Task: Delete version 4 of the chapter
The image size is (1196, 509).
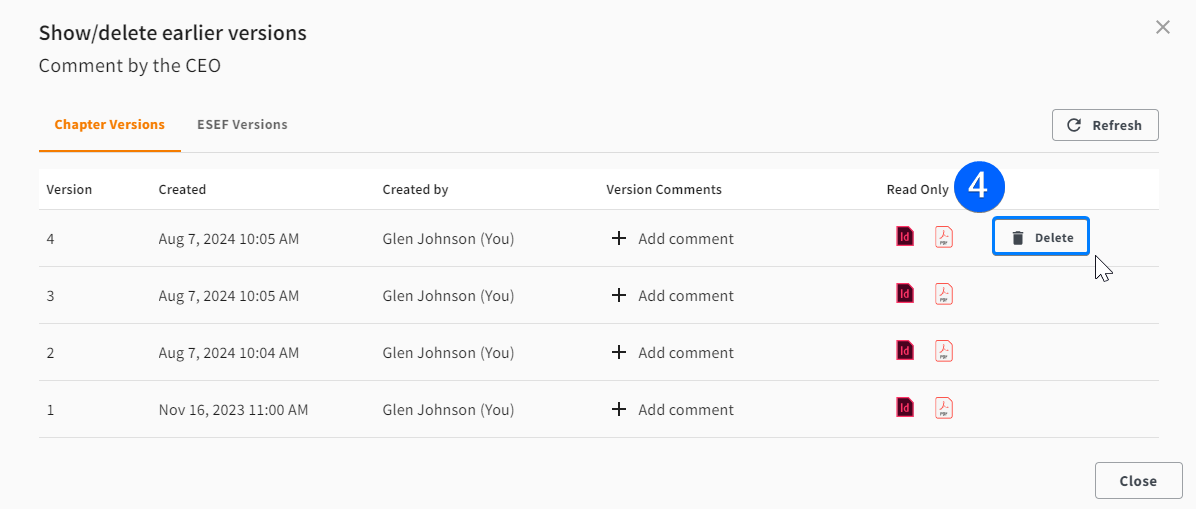Action: [x=1040, y=237]
